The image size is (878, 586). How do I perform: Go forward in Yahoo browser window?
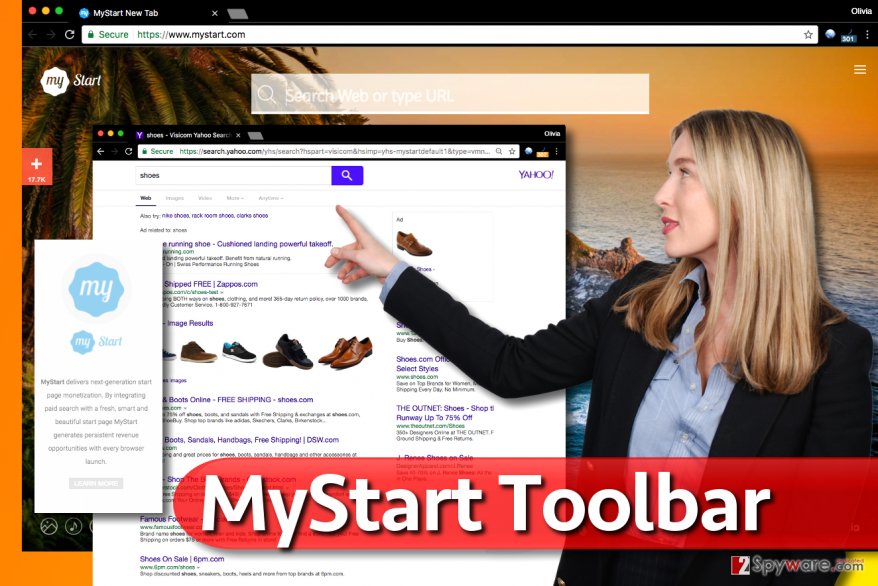[x=115, y=151]
